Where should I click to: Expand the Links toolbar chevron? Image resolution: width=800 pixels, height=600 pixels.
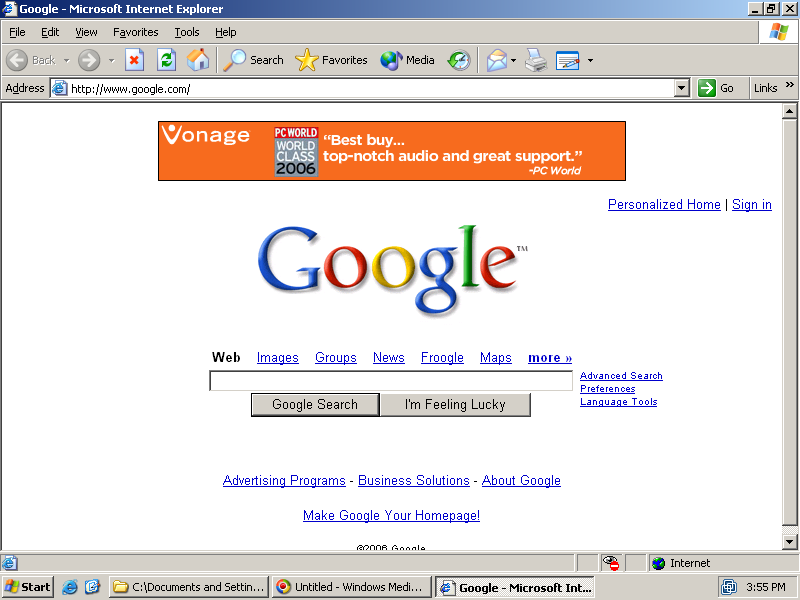pos(789,85)
